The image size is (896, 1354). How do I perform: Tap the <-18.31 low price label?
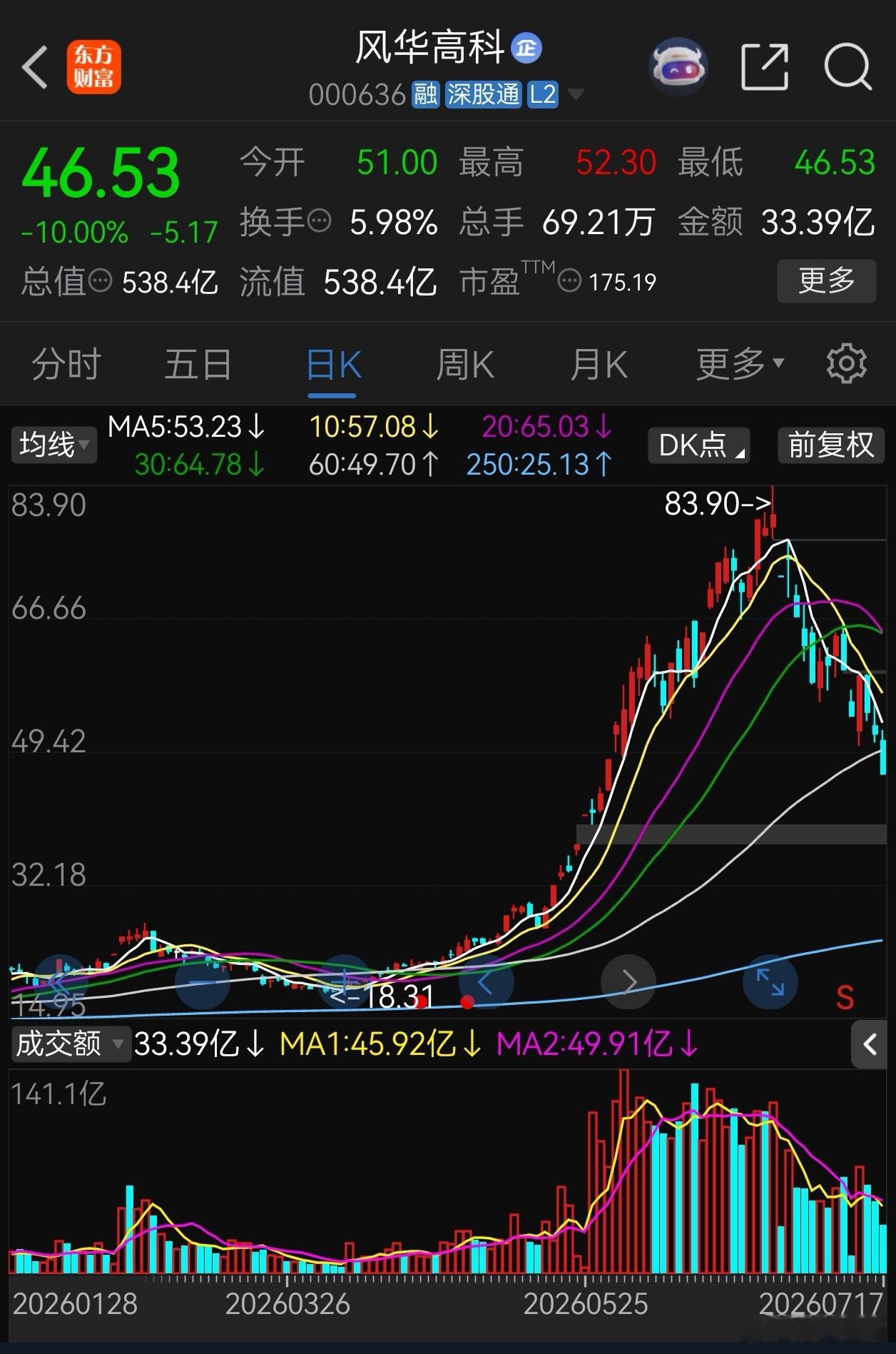[382, 996]
